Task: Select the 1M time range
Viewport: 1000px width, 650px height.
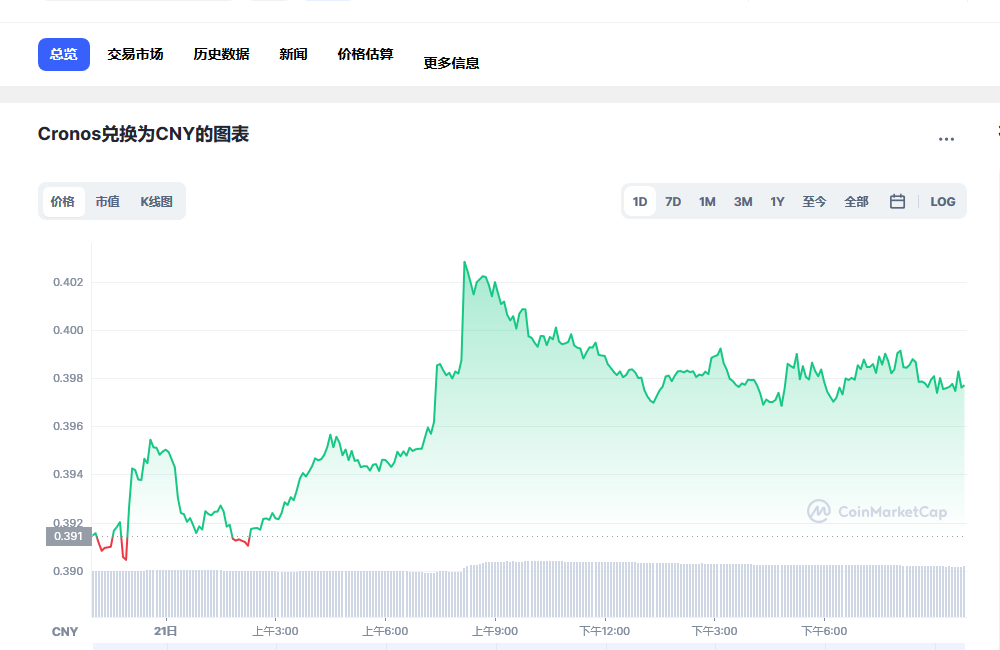Action: (706, 201)
